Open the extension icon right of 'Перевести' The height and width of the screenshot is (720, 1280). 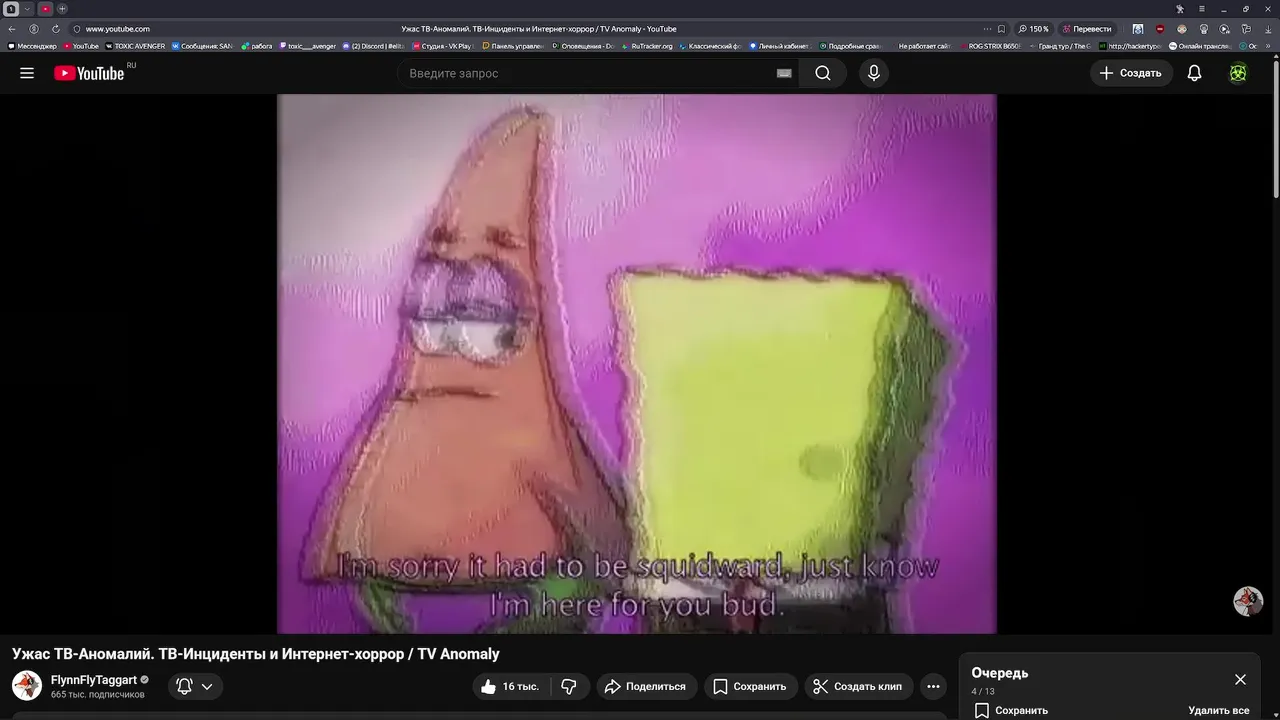click(x=1138, y=29)
